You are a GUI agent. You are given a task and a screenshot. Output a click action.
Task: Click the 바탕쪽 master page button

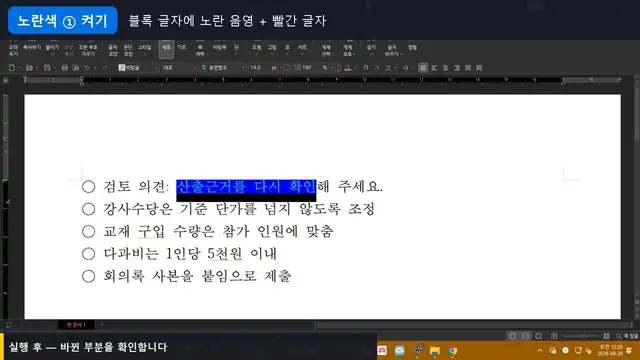pyautogui.click(x=220, y=48)
